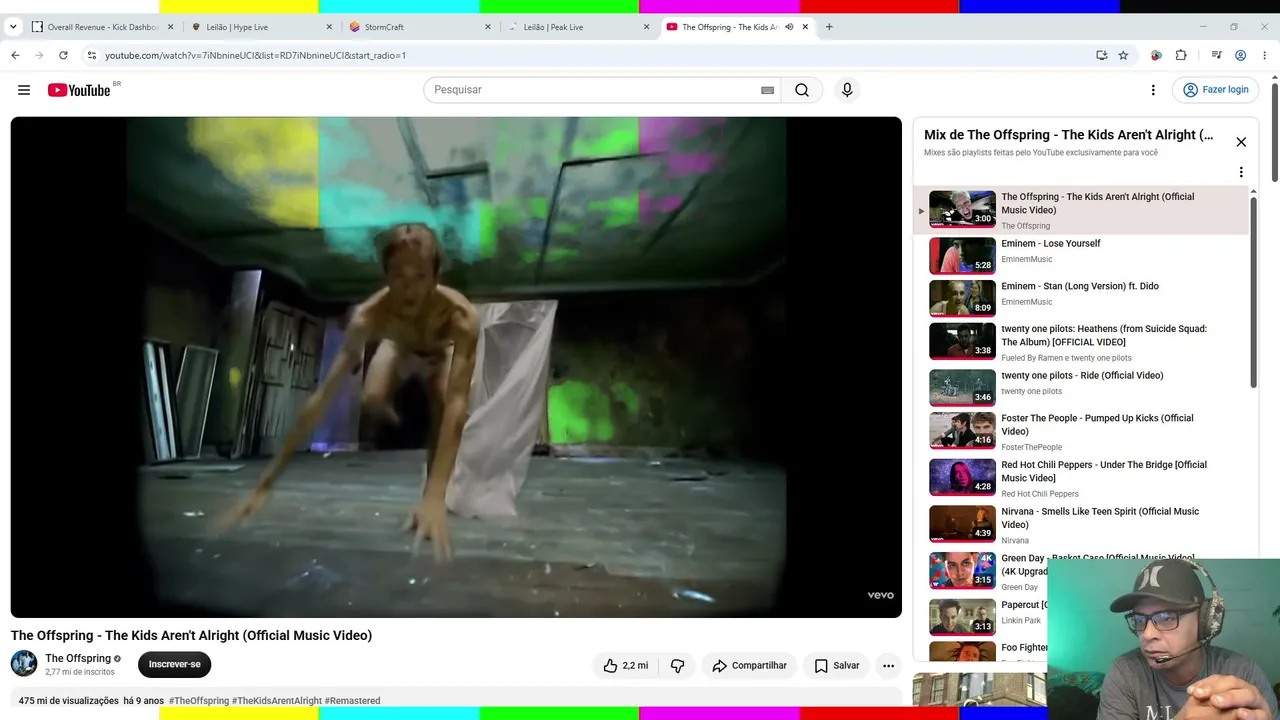Play twenty one pilots - Ride thumbnail
1280x720 pixels.
(x=962, y=388)
